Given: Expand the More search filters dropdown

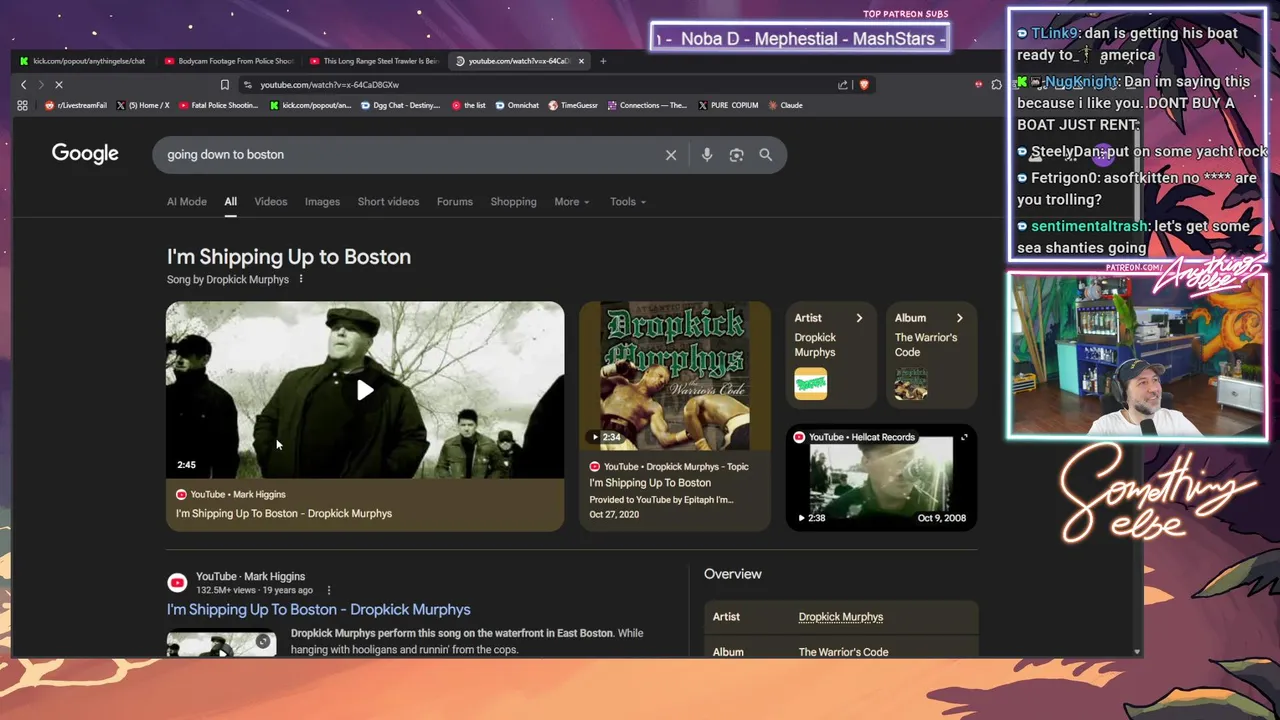Looking at the screenshot, I should 572,202.
